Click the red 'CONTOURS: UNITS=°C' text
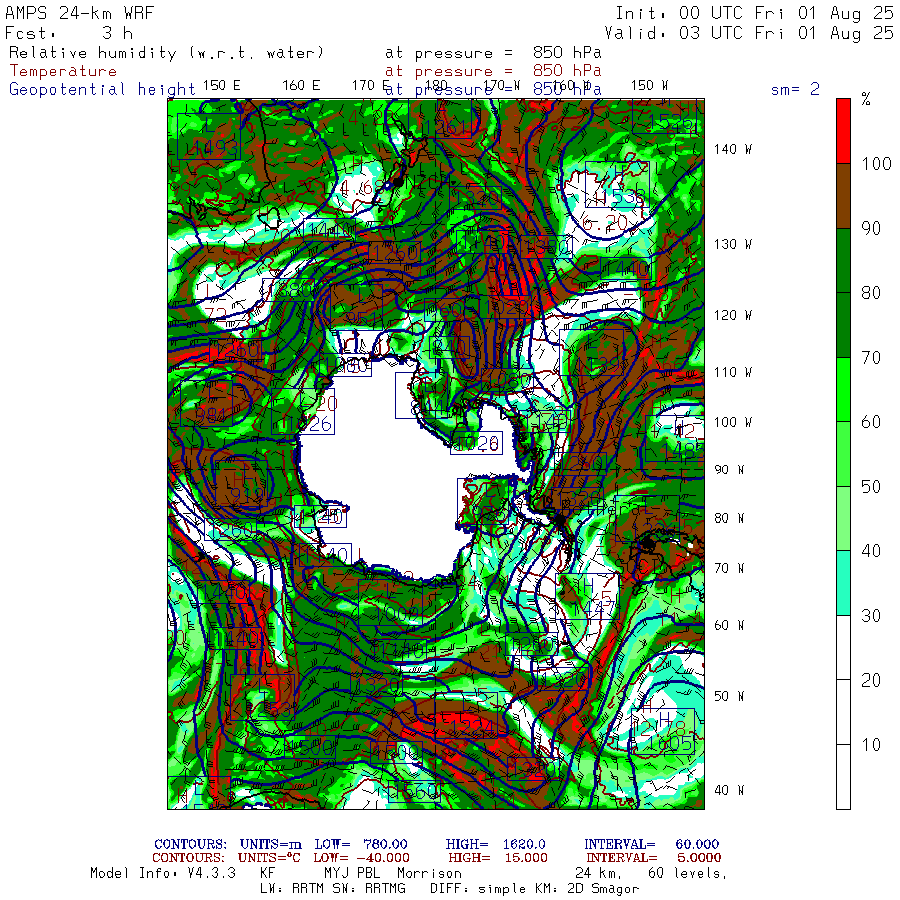The width and height of the screenshot is (900, 900). (226, 858)
